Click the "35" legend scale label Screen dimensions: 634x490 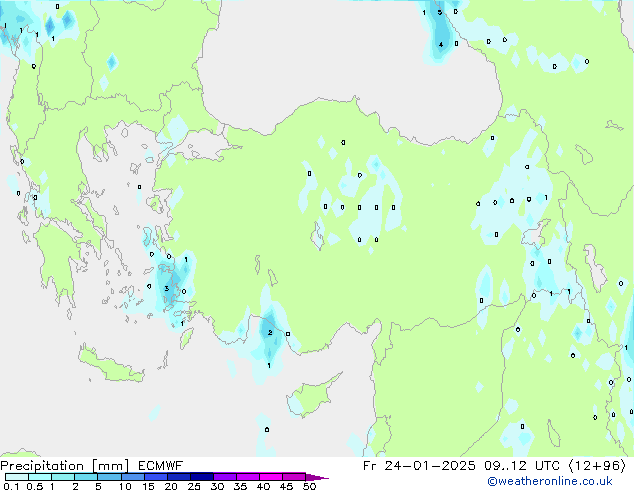240,486
